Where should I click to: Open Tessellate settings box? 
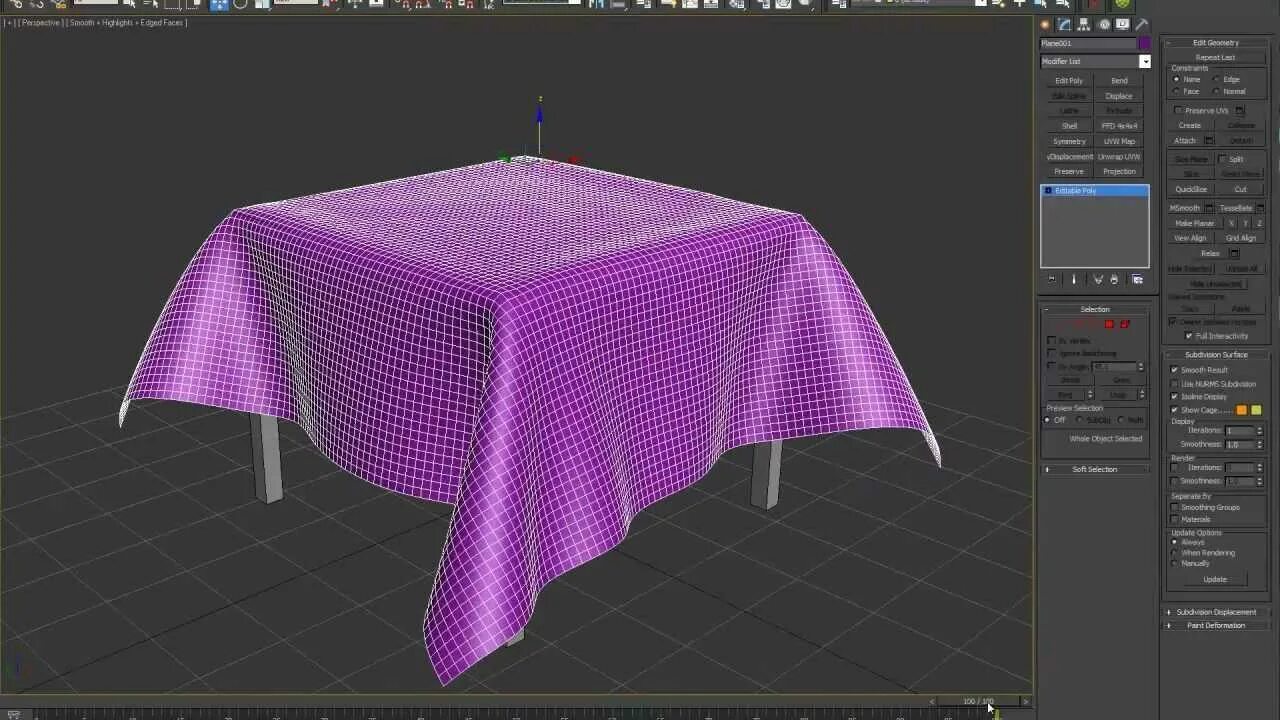pyautogui.click(x=1260, y=208)
